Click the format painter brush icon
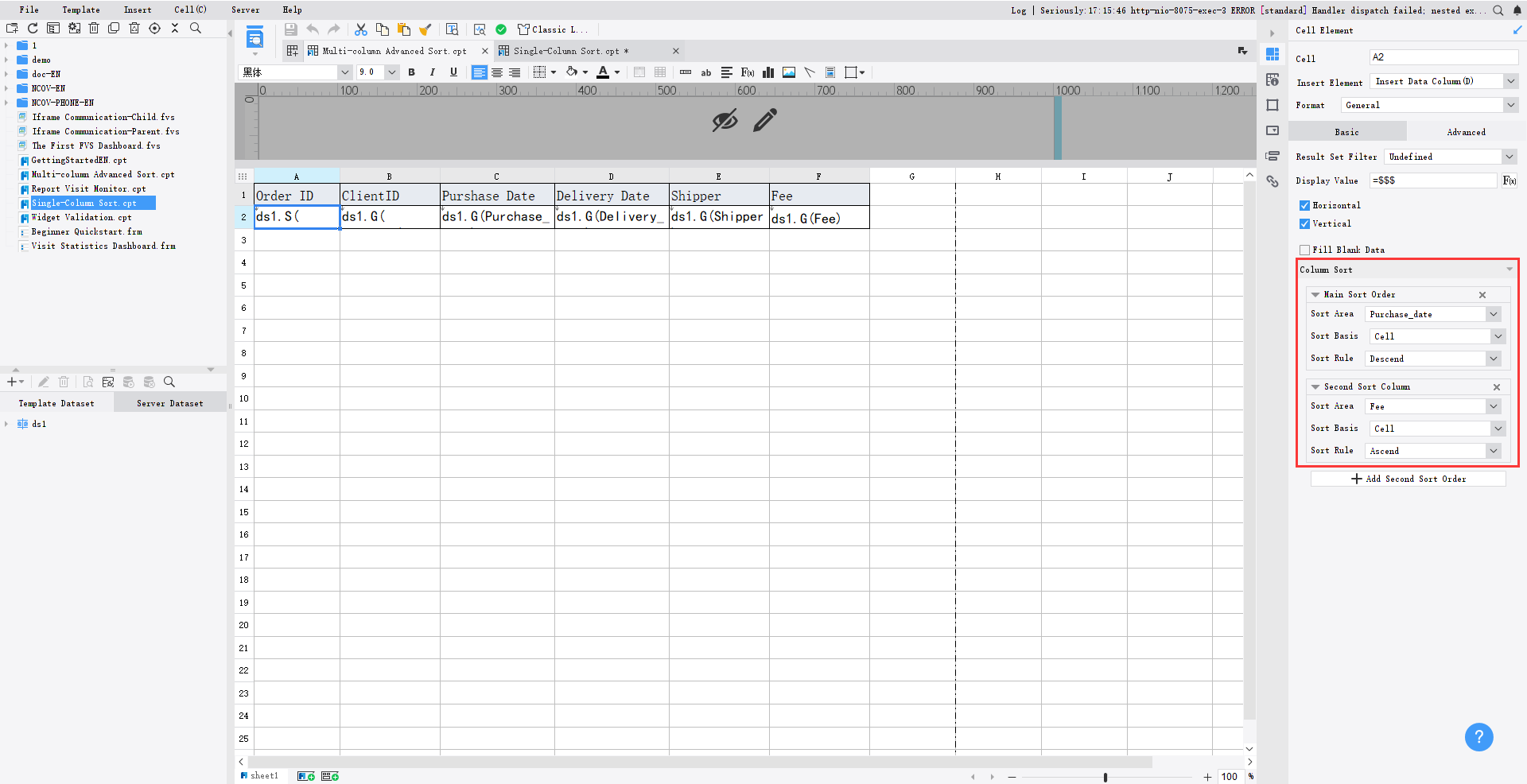 425,29
